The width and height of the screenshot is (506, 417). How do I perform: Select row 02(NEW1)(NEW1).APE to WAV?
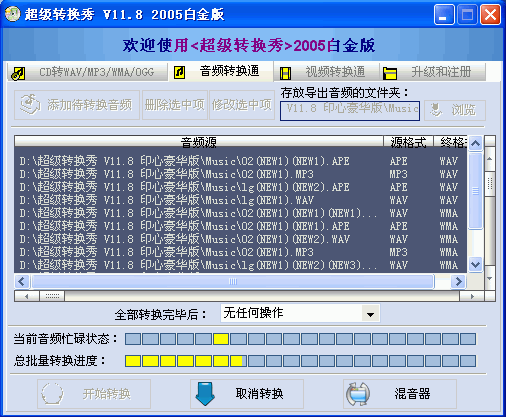[x=241, y=161]
